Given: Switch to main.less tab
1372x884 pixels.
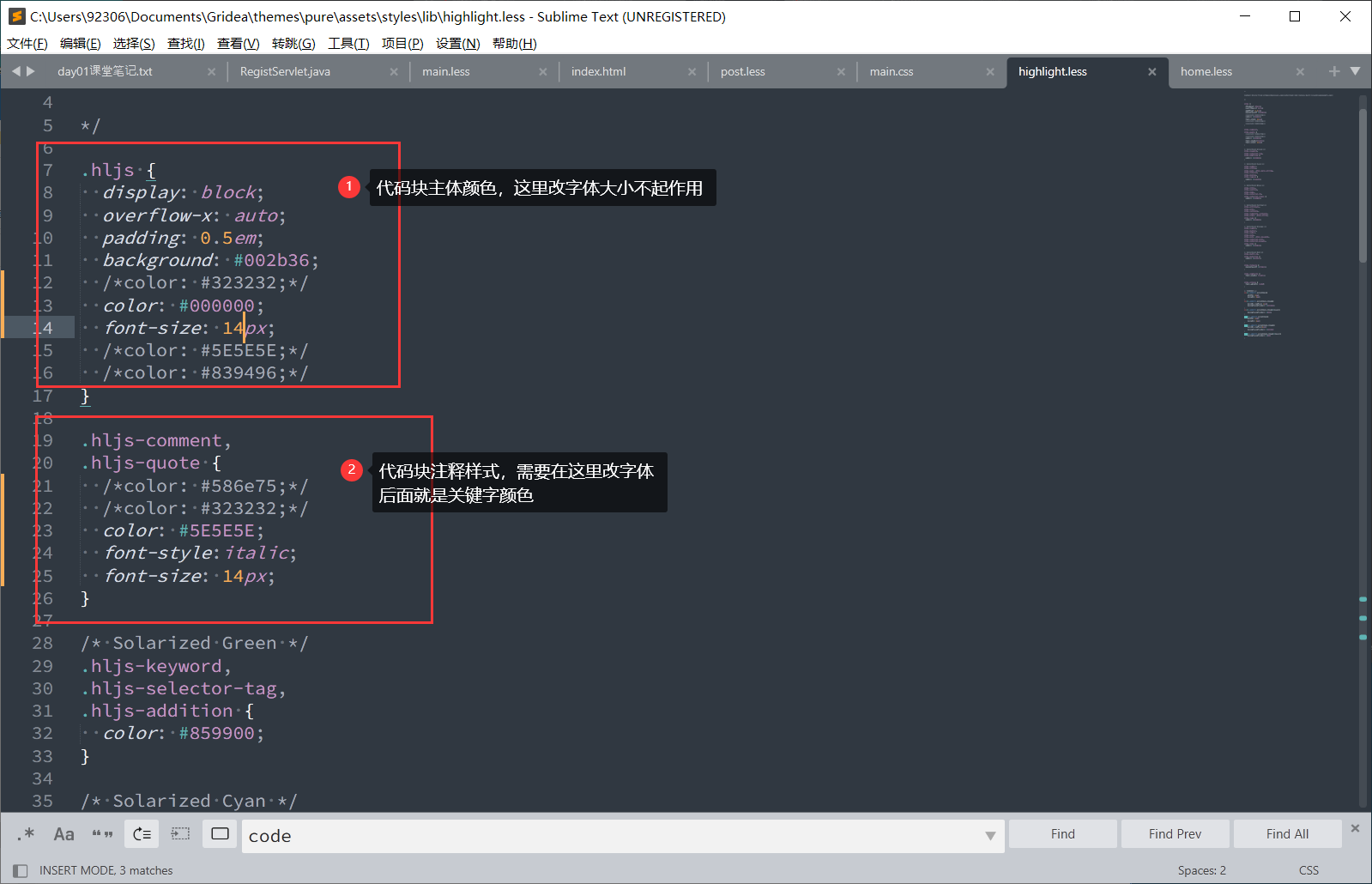Looking at the screenshot, I should tap(446, 71).
